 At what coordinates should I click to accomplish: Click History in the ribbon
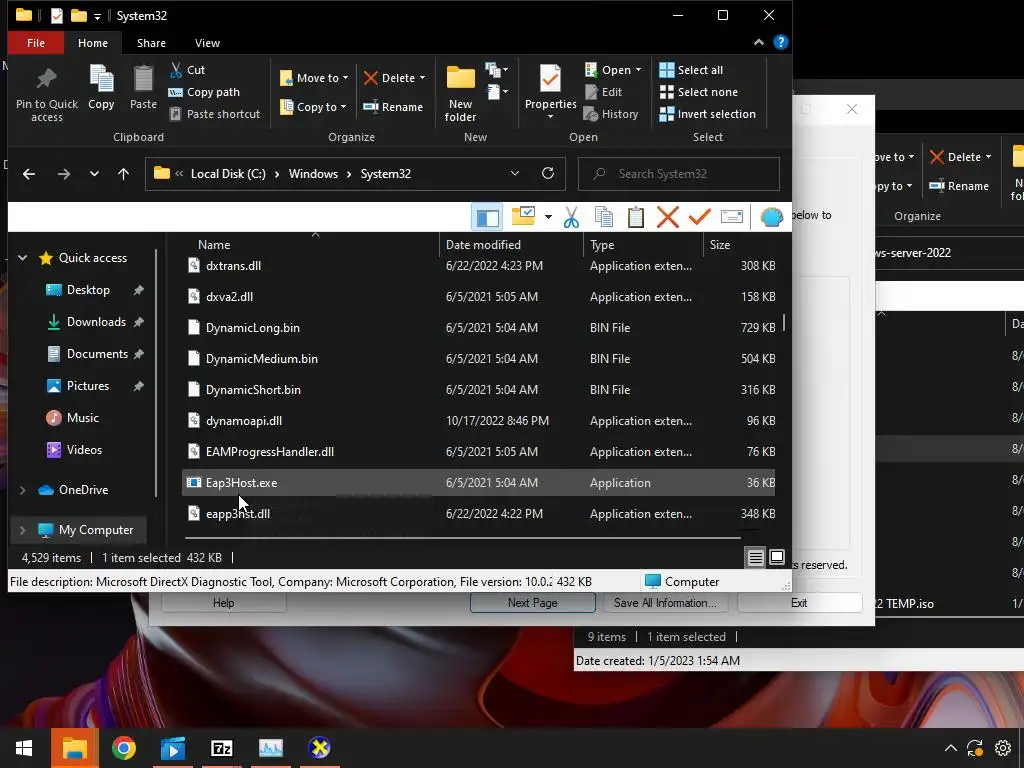pos(611,114)
